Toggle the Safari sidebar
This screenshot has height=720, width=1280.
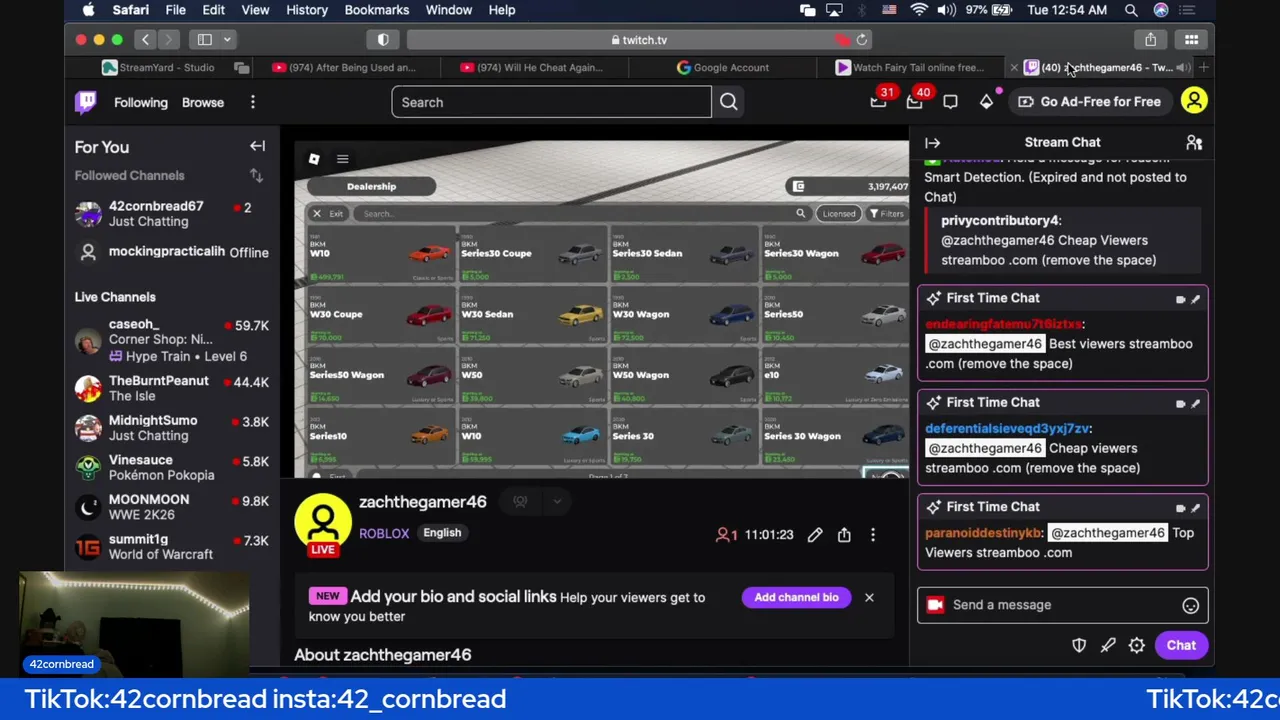pyautogui.click(x=205, y=40)
